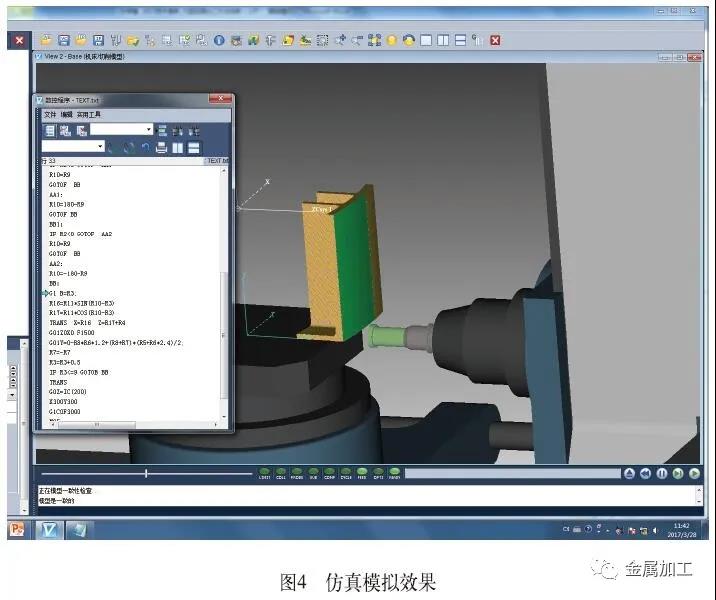Click code line 'R10=180-R9'
The image size is (716, 600).
(67, 204)
